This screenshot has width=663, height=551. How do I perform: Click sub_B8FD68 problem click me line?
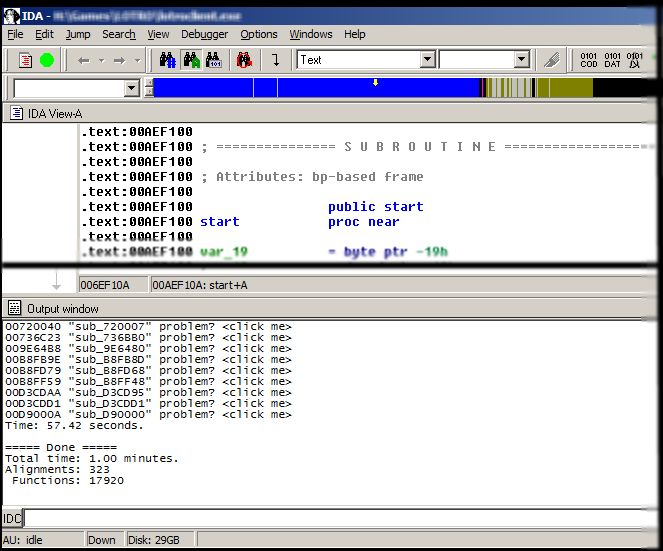point(148,370)
